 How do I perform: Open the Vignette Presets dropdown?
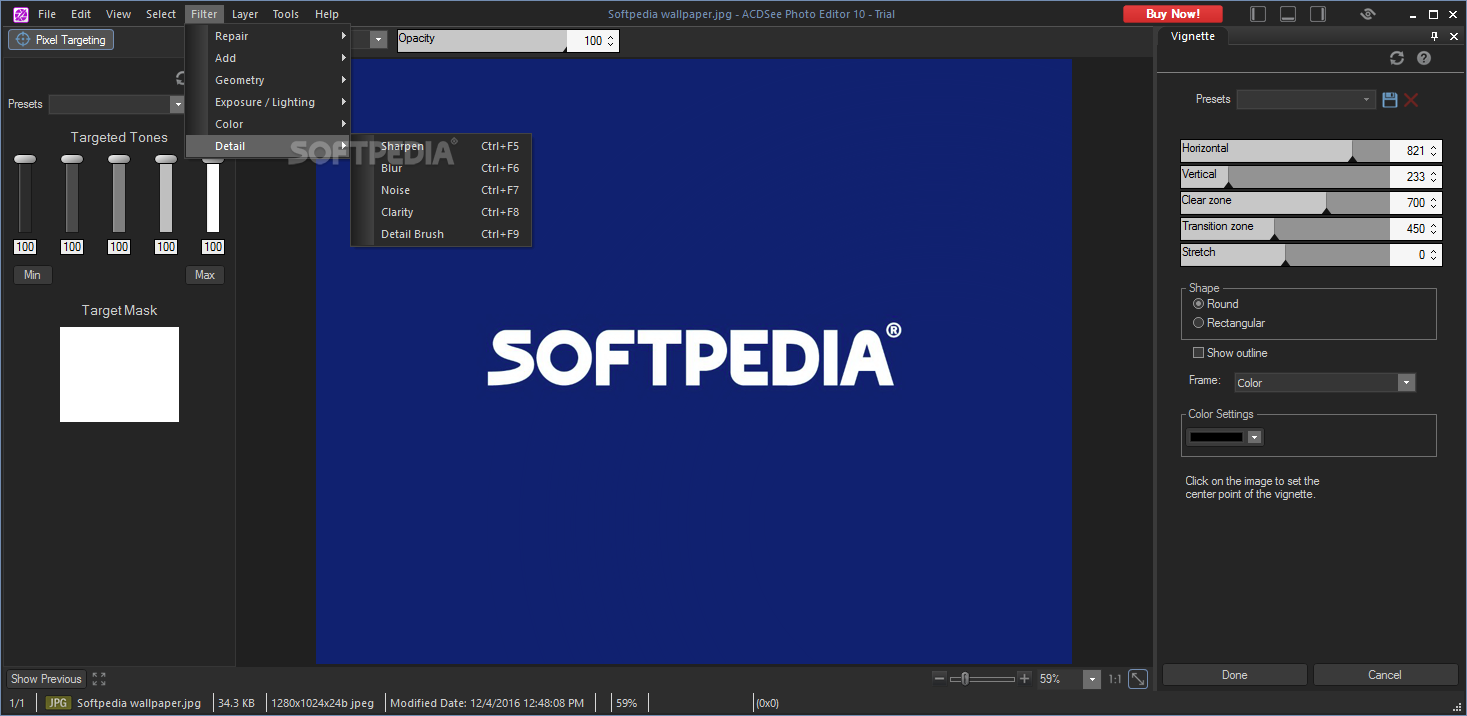click(x=1306, y=100)
